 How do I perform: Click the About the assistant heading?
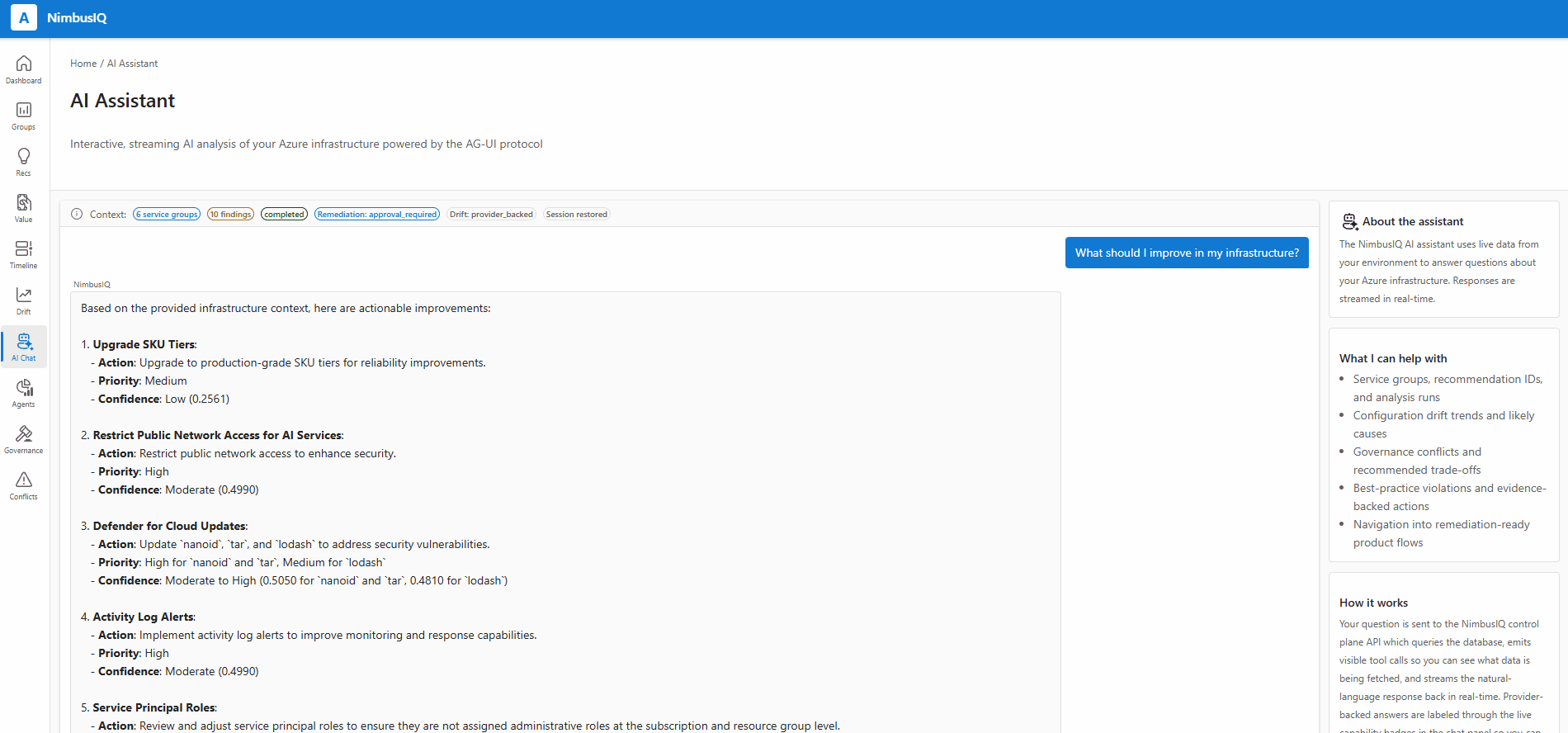point(1413,221)
